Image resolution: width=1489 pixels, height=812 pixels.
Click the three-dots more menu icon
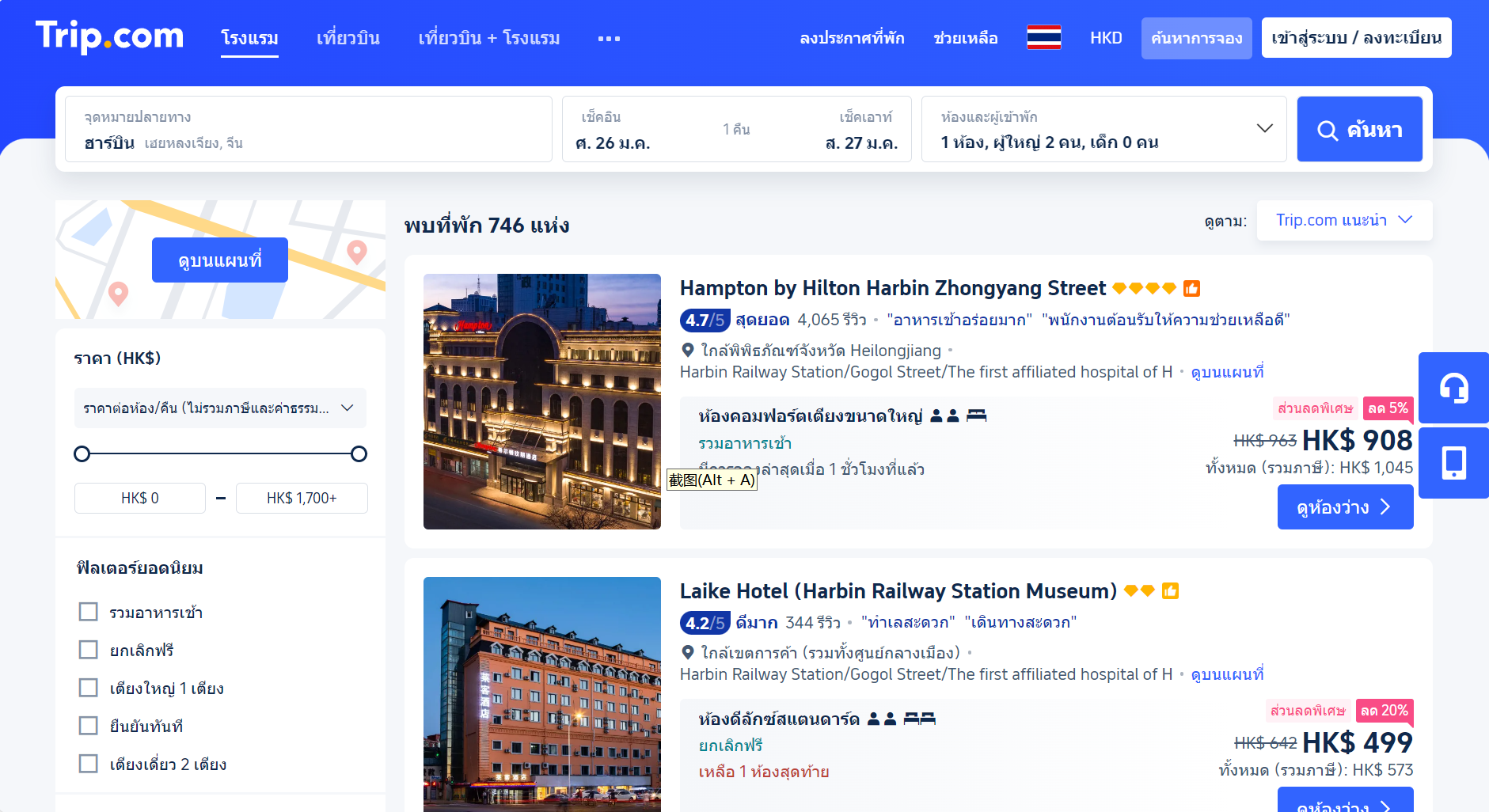tap(609, 38)
